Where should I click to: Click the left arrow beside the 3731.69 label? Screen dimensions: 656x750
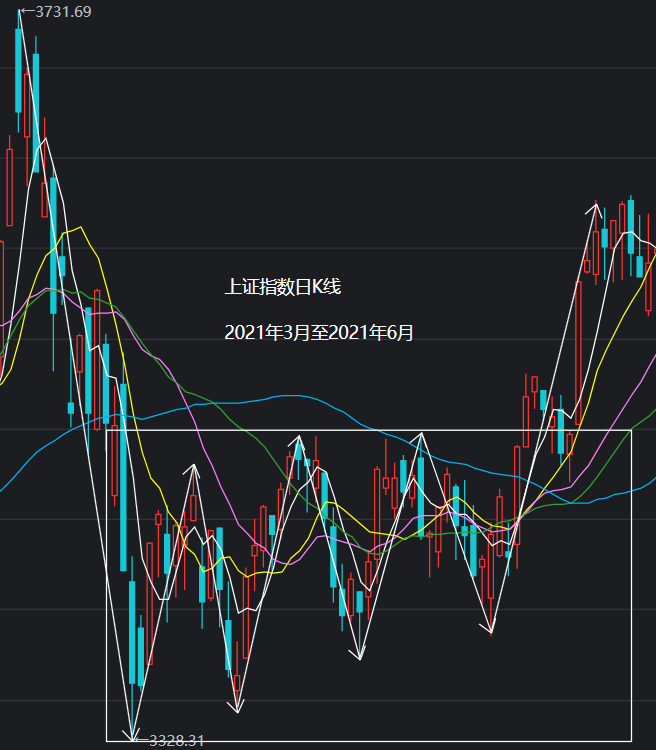tap(28, 11)
